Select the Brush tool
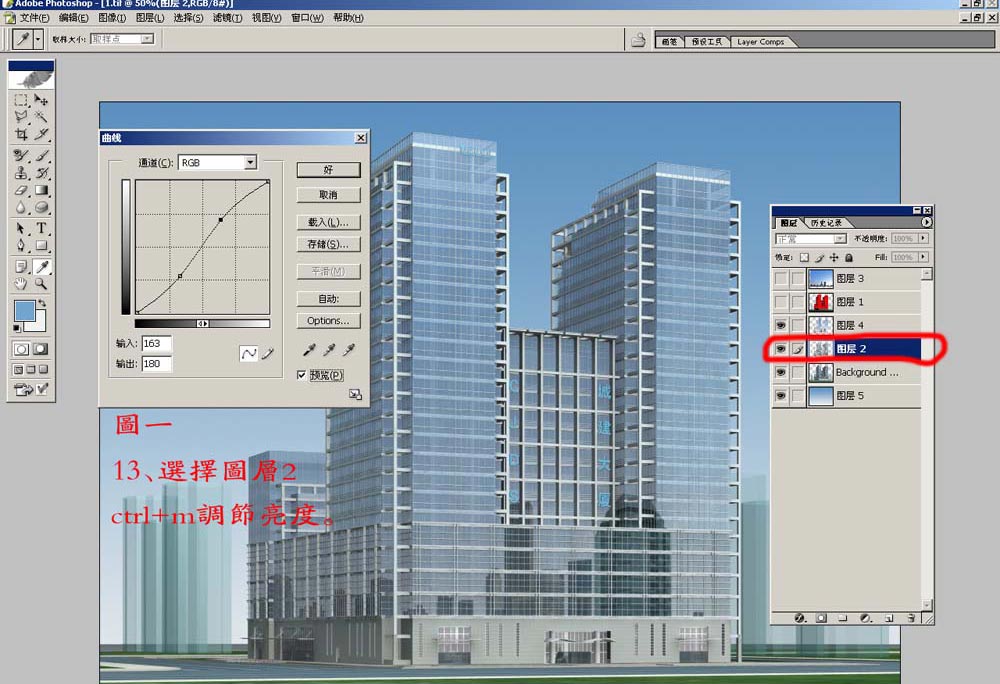The width and height of the screenshot is (1000, 684). [x=41, y=155]
